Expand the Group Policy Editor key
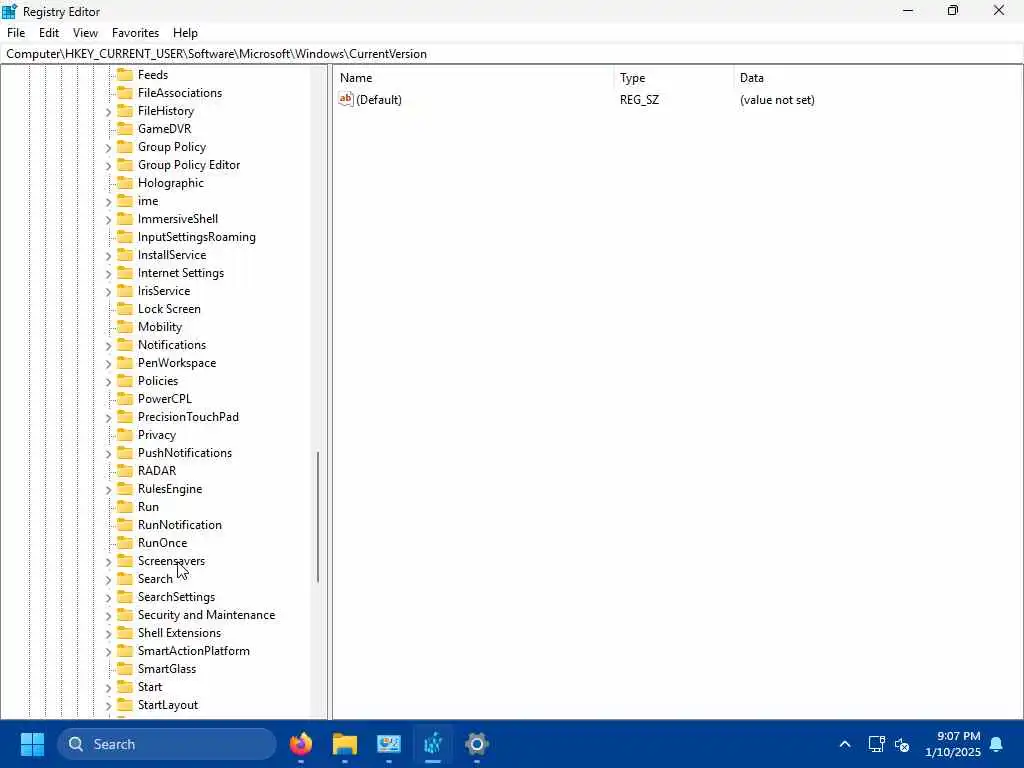 (108, 166)
